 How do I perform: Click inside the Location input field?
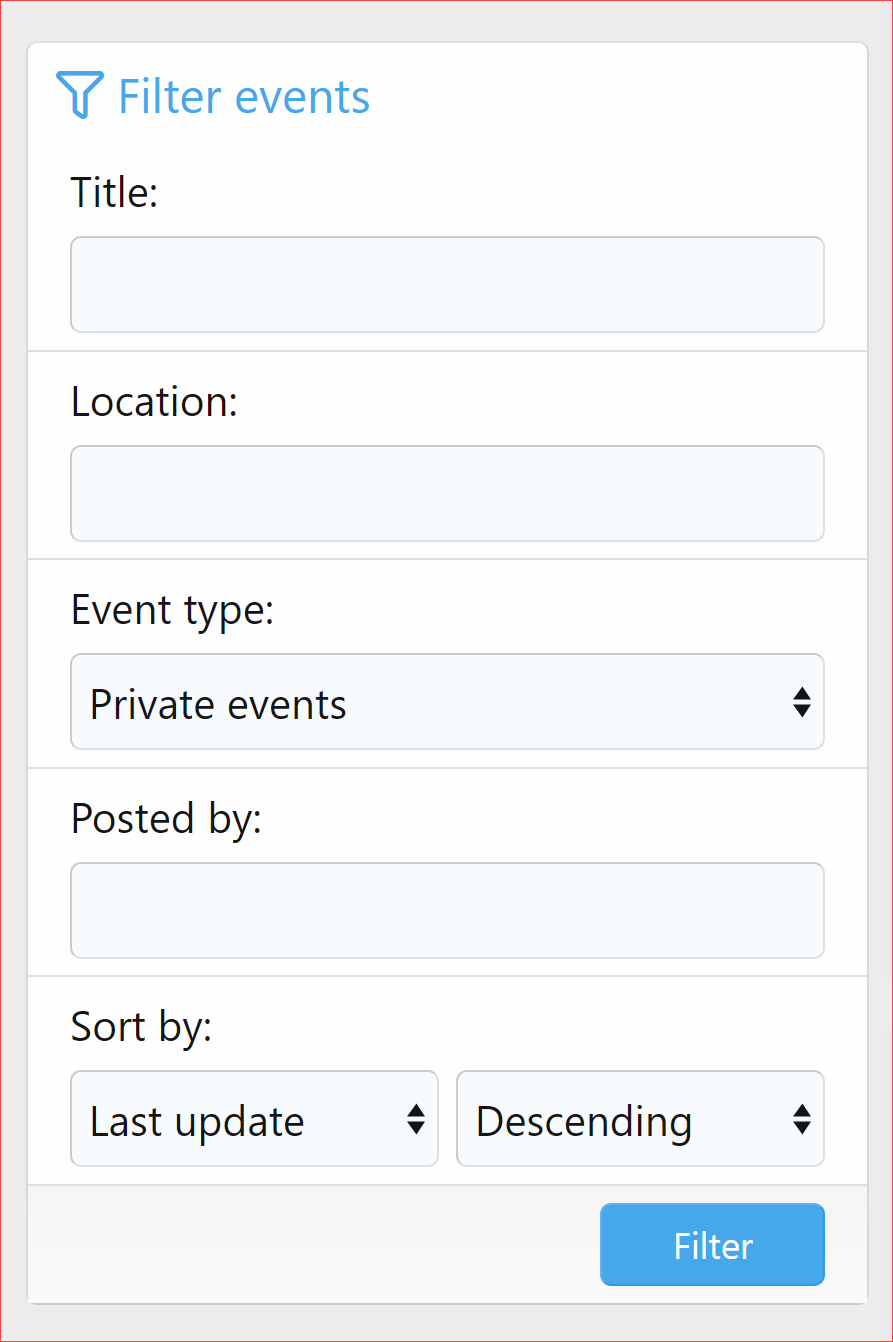(447, 493)
